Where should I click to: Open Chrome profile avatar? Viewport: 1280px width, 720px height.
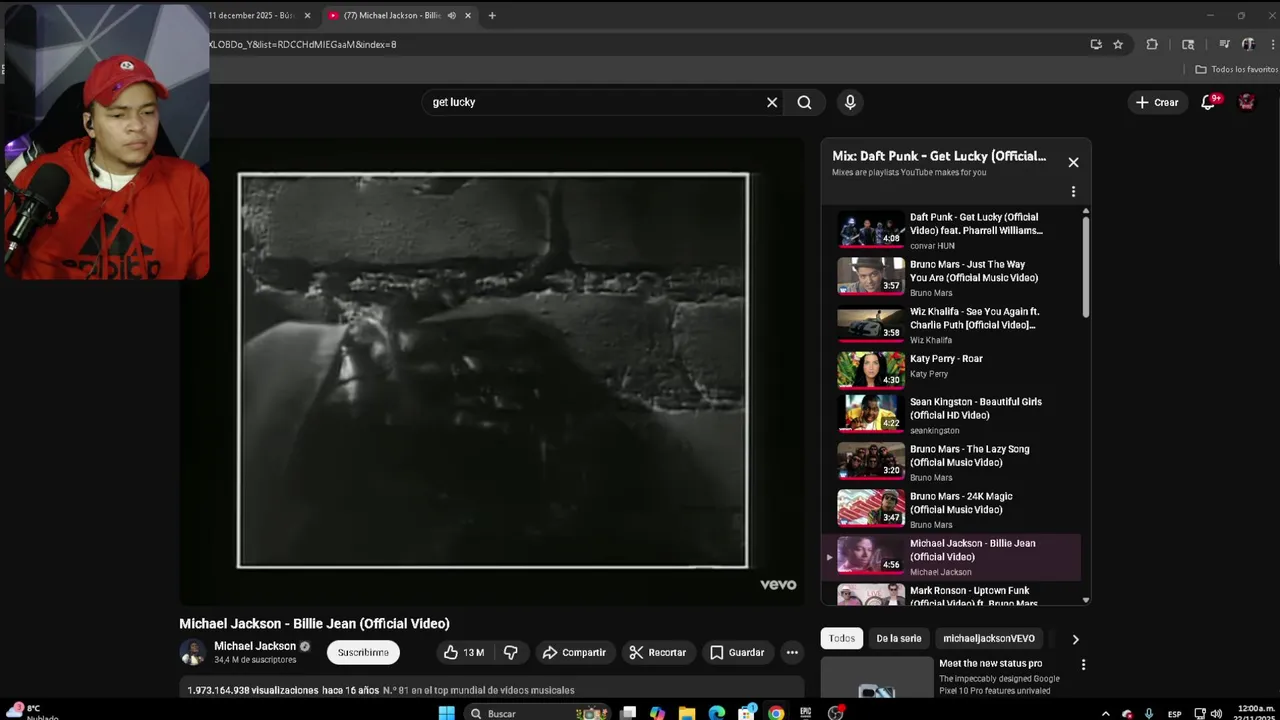[1248, 44]
